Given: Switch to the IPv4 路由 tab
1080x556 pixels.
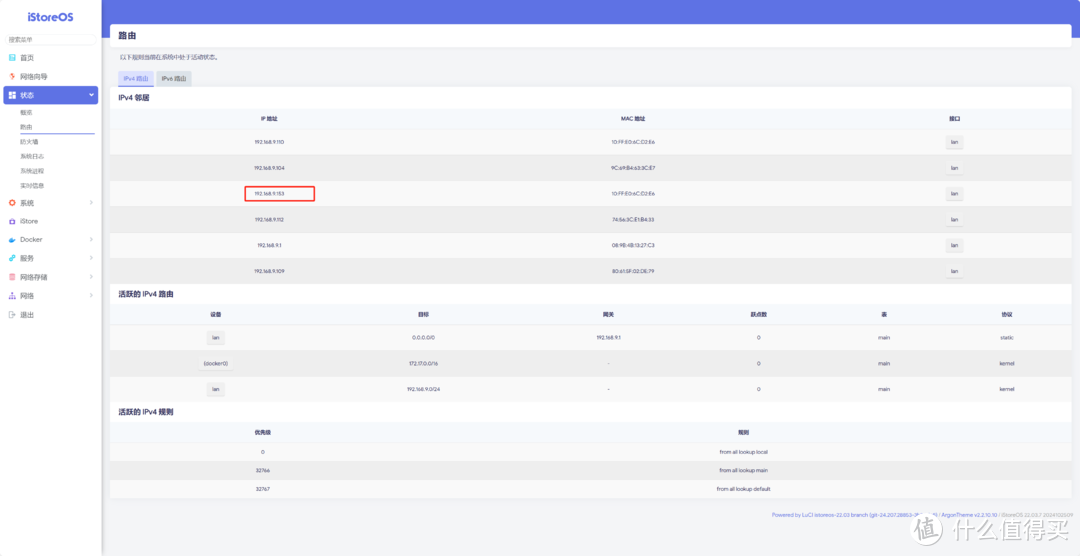Looking at the screenshot, I should 136,79.
